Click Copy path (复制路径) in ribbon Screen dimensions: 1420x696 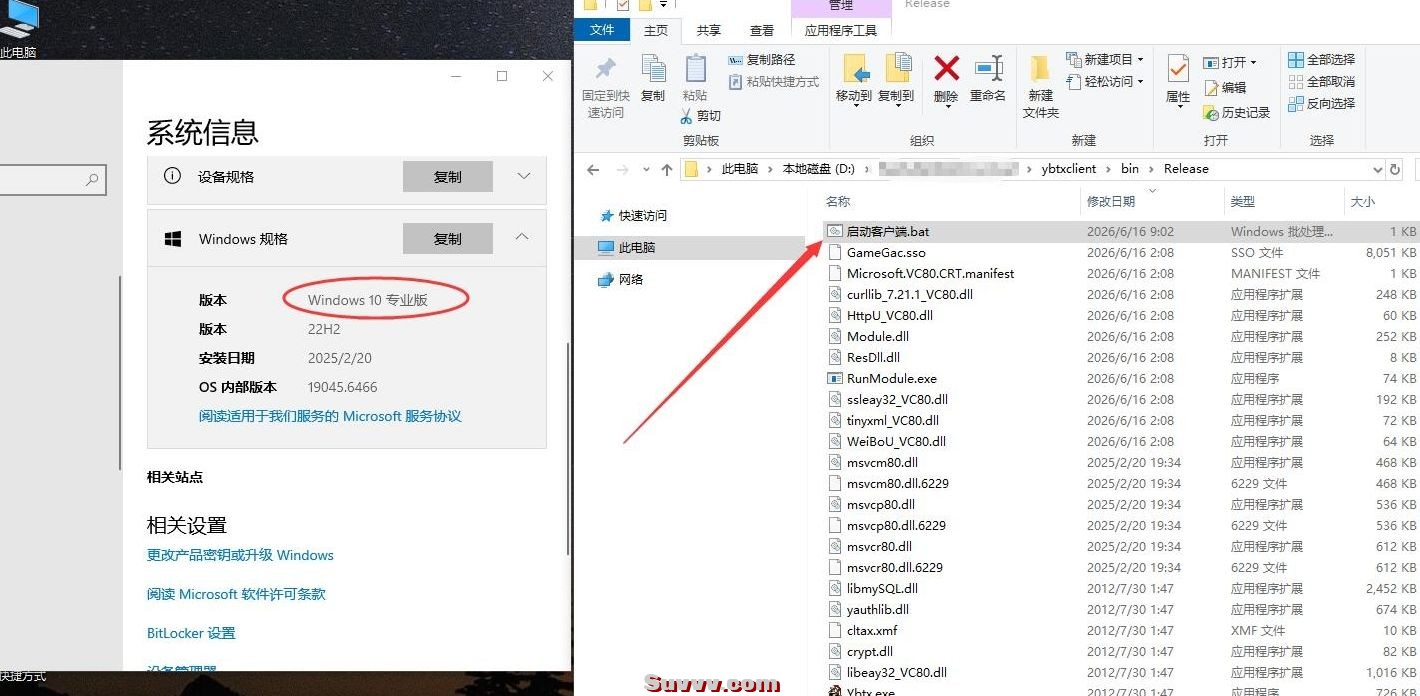tap(762, 60)
